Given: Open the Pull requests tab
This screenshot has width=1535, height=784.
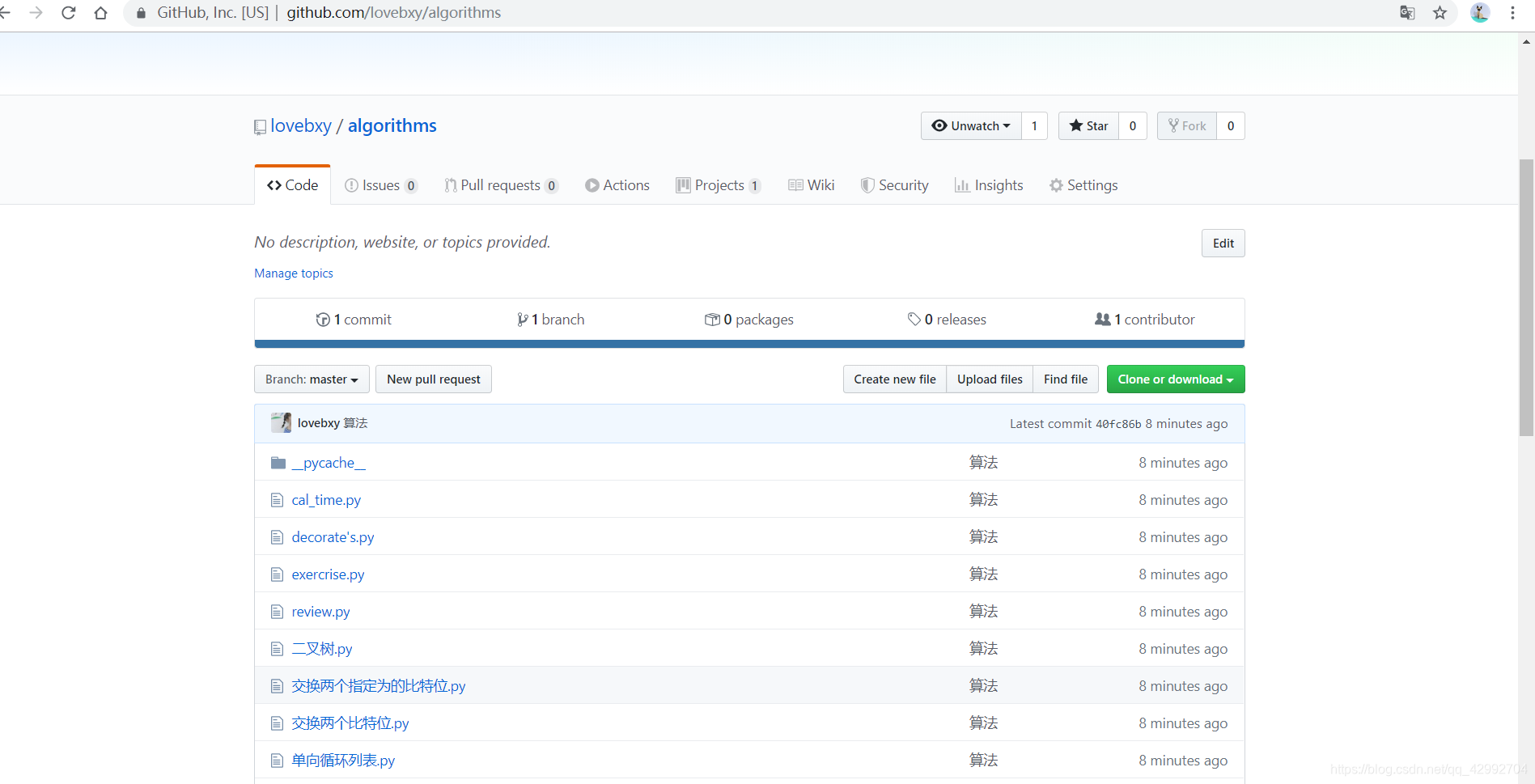Looking at the screenshot, I should click(501, 185).
